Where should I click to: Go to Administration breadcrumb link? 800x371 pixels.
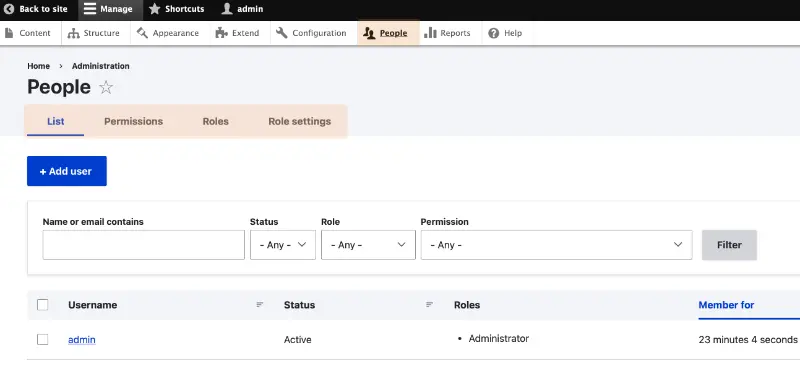(101, 66)
